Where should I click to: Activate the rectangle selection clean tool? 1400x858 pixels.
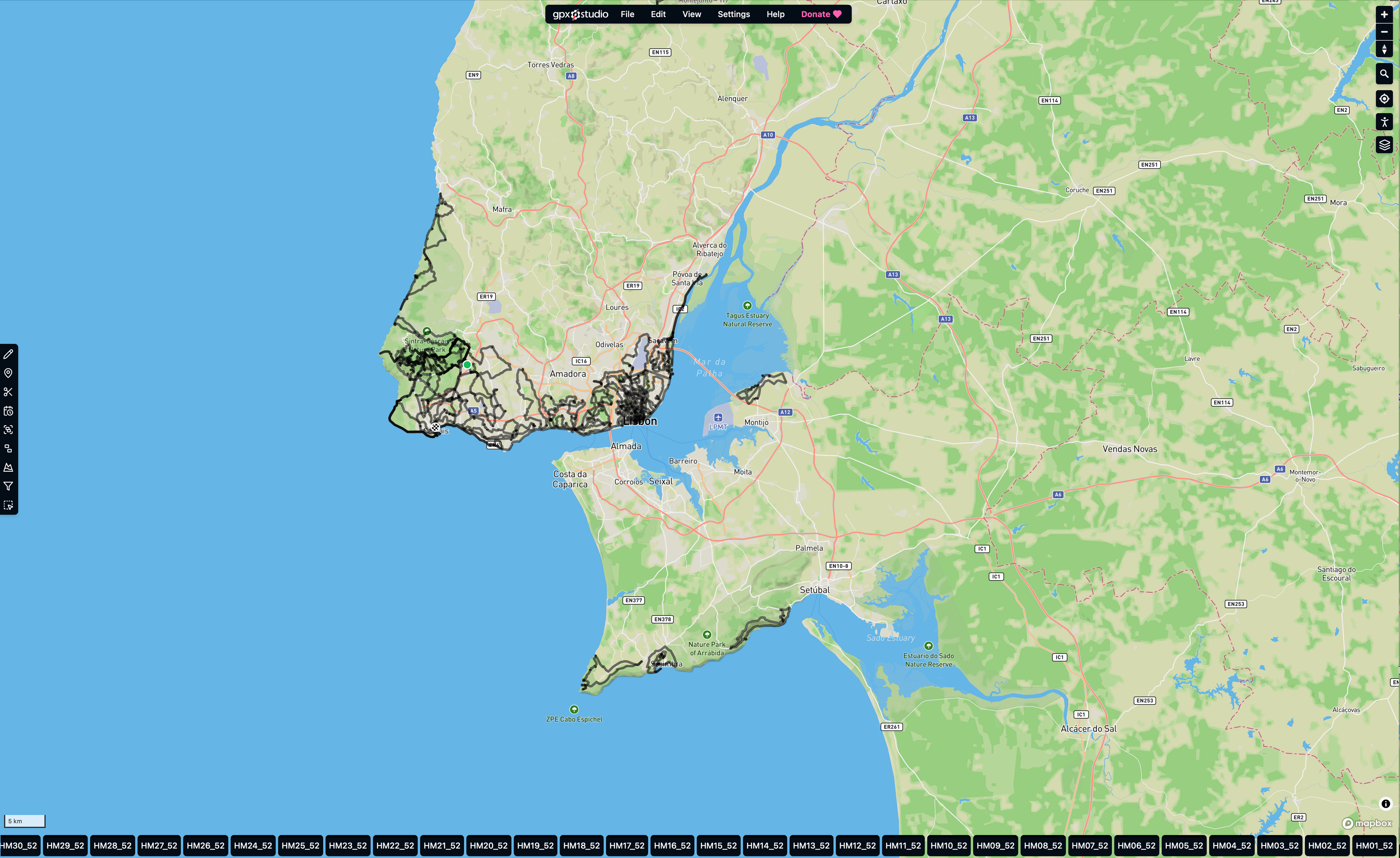coord(8,505)
